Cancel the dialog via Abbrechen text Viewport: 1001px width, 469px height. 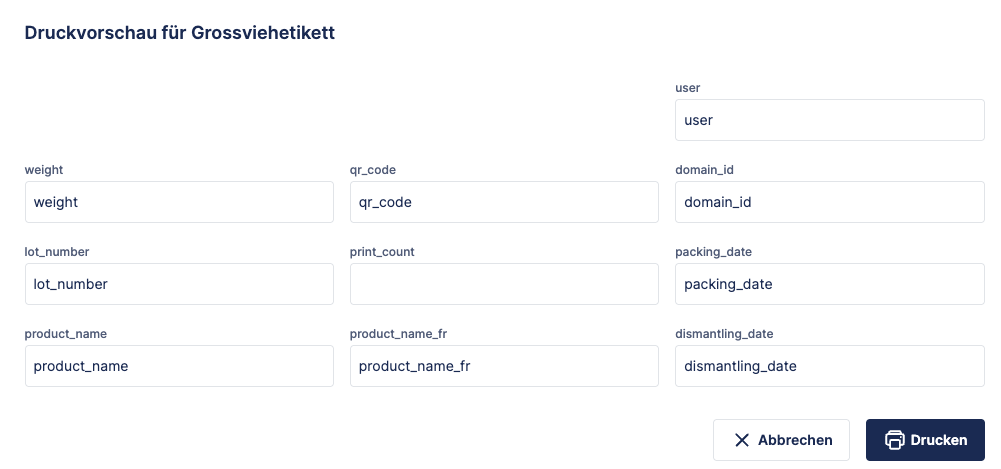795,440
